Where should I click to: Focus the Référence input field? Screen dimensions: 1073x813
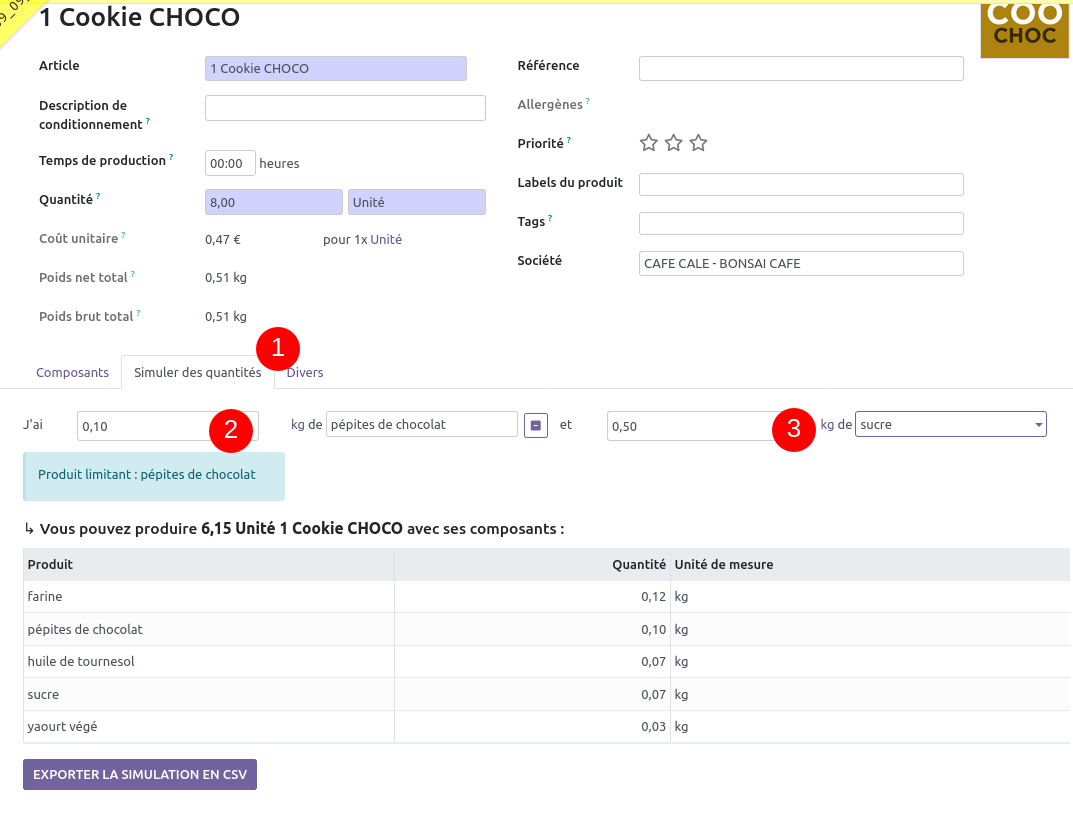click(800, 68)
